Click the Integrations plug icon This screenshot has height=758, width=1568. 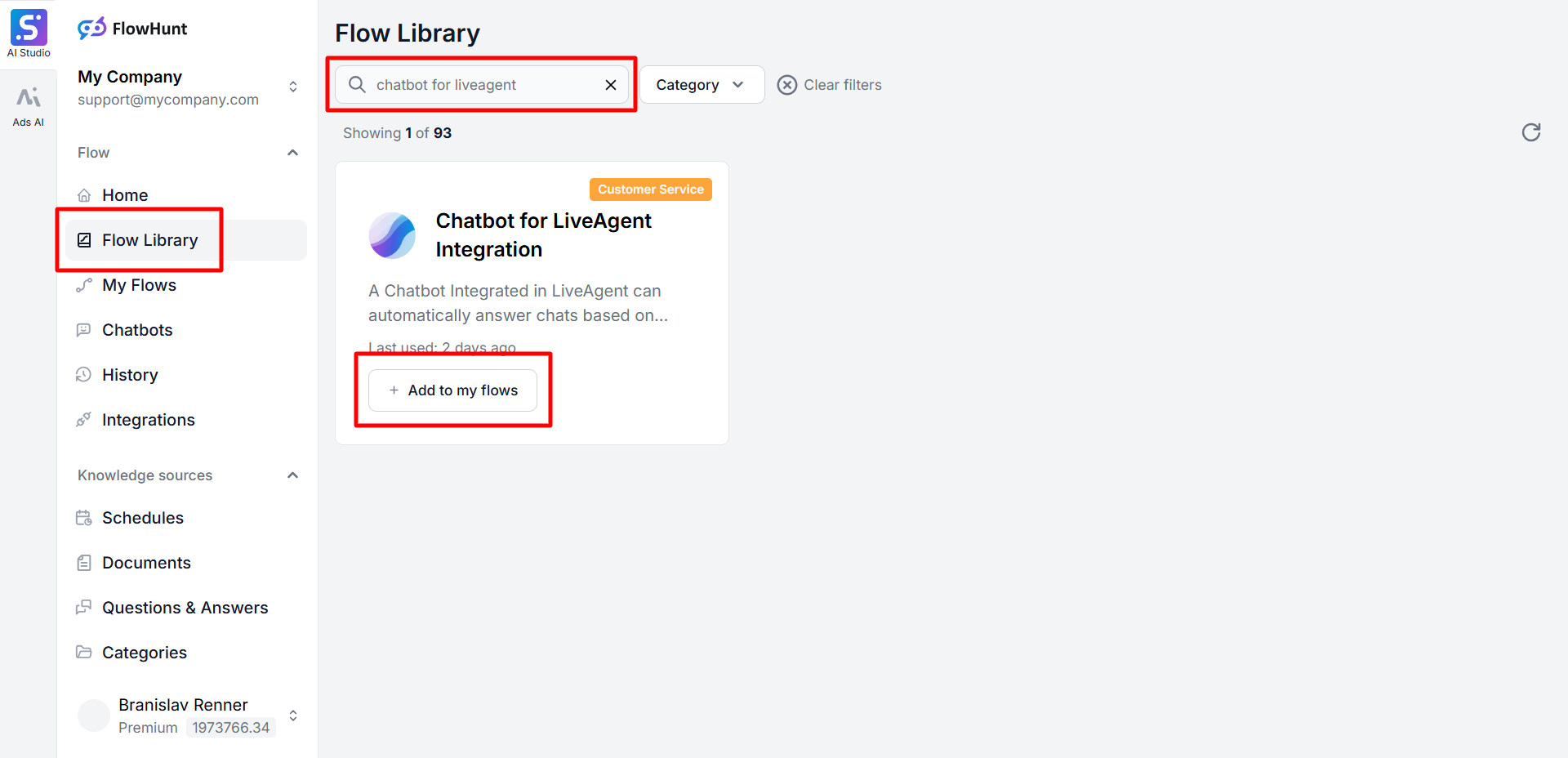pyautogui.click(x=83, y=420)
